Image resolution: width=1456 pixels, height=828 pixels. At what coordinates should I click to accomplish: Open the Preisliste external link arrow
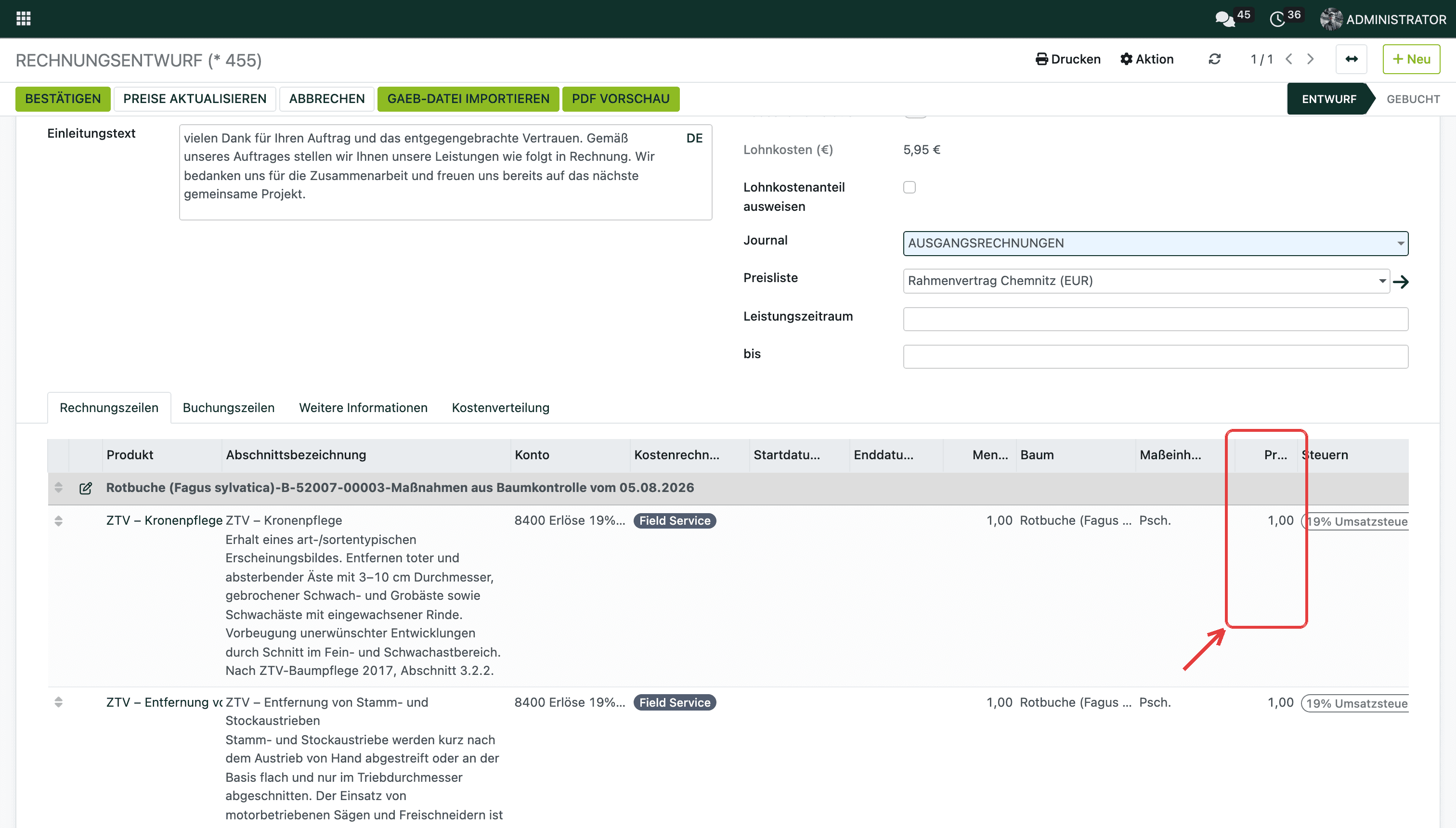pyautogui.click(x=1401, y=282)
